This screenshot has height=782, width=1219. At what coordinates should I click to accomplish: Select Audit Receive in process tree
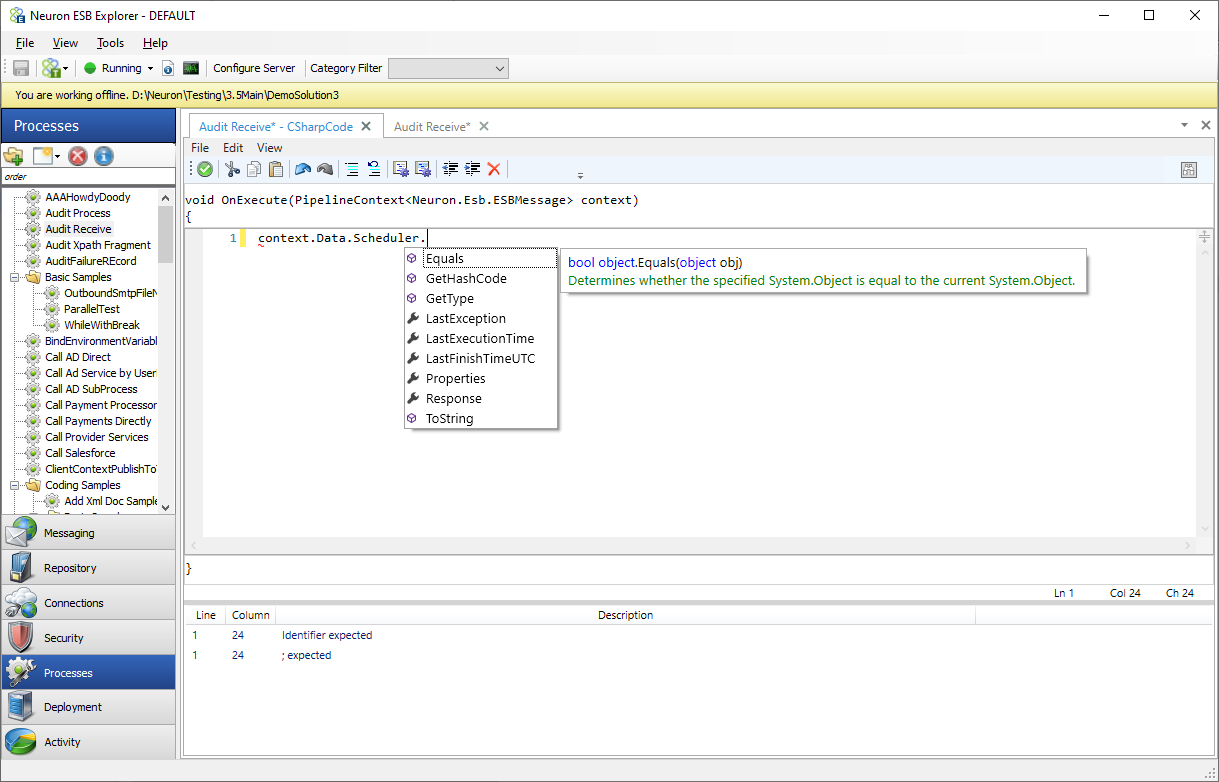[x=78, y=229]
